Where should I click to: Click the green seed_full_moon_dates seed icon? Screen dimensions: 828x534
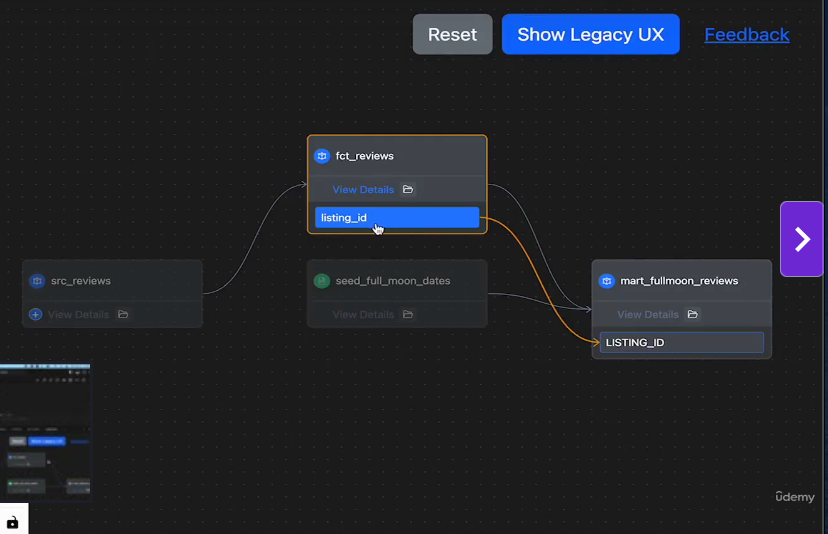(x=322, y=281)
